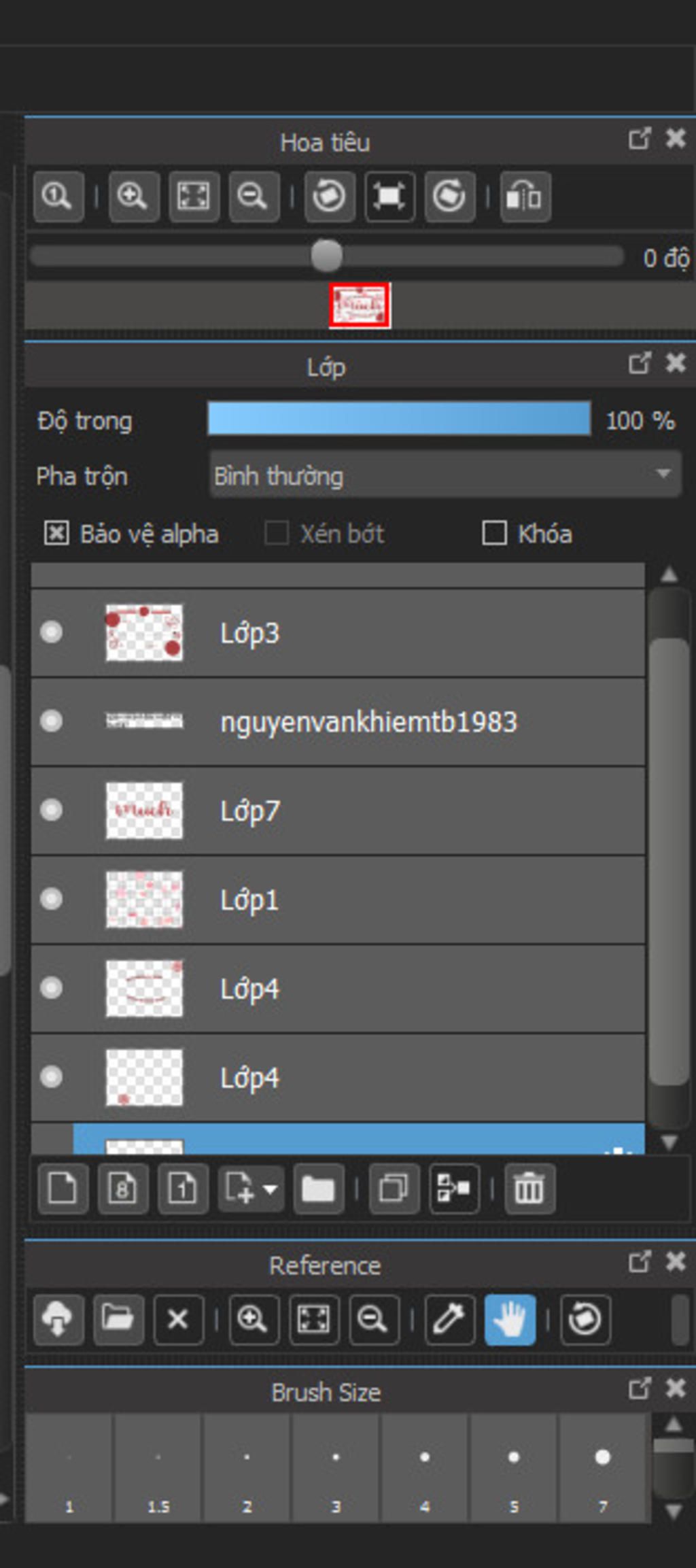Toggle the Bảo vệ alpha checkbox
The width and height of the screenshot is (696, 1568).
(56, 533)
